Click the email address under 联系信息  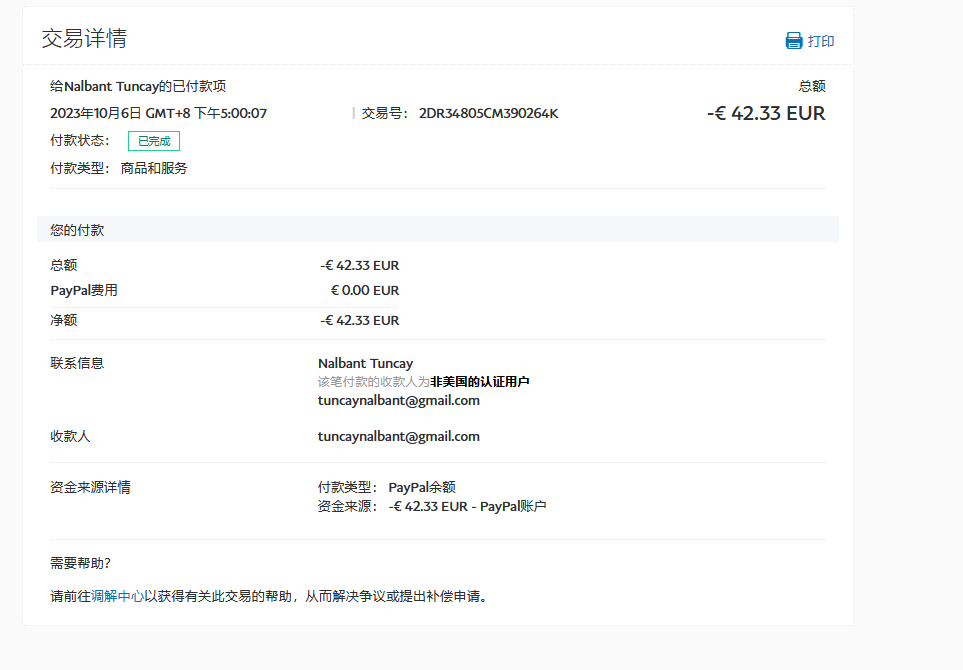point(398,400)
